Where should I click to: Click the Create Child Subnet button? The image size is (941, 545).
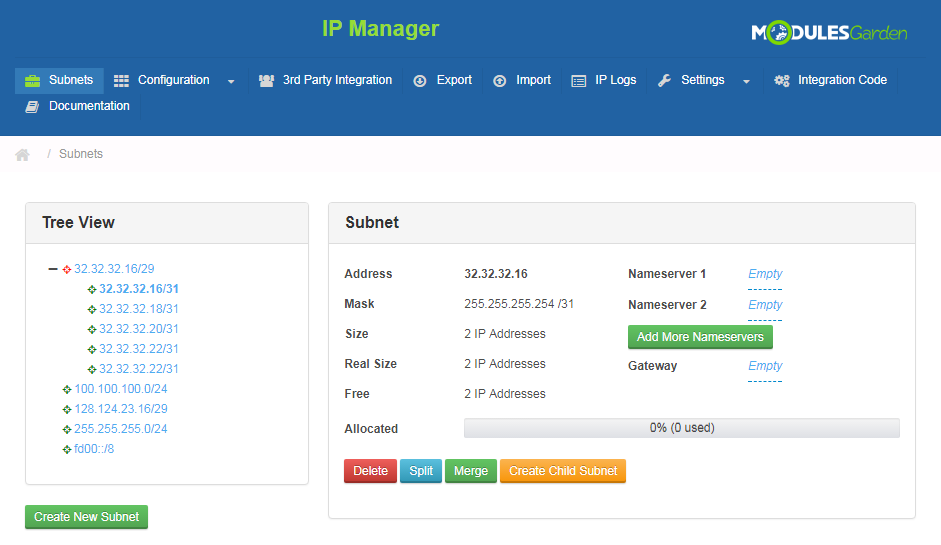click(563, 471)
